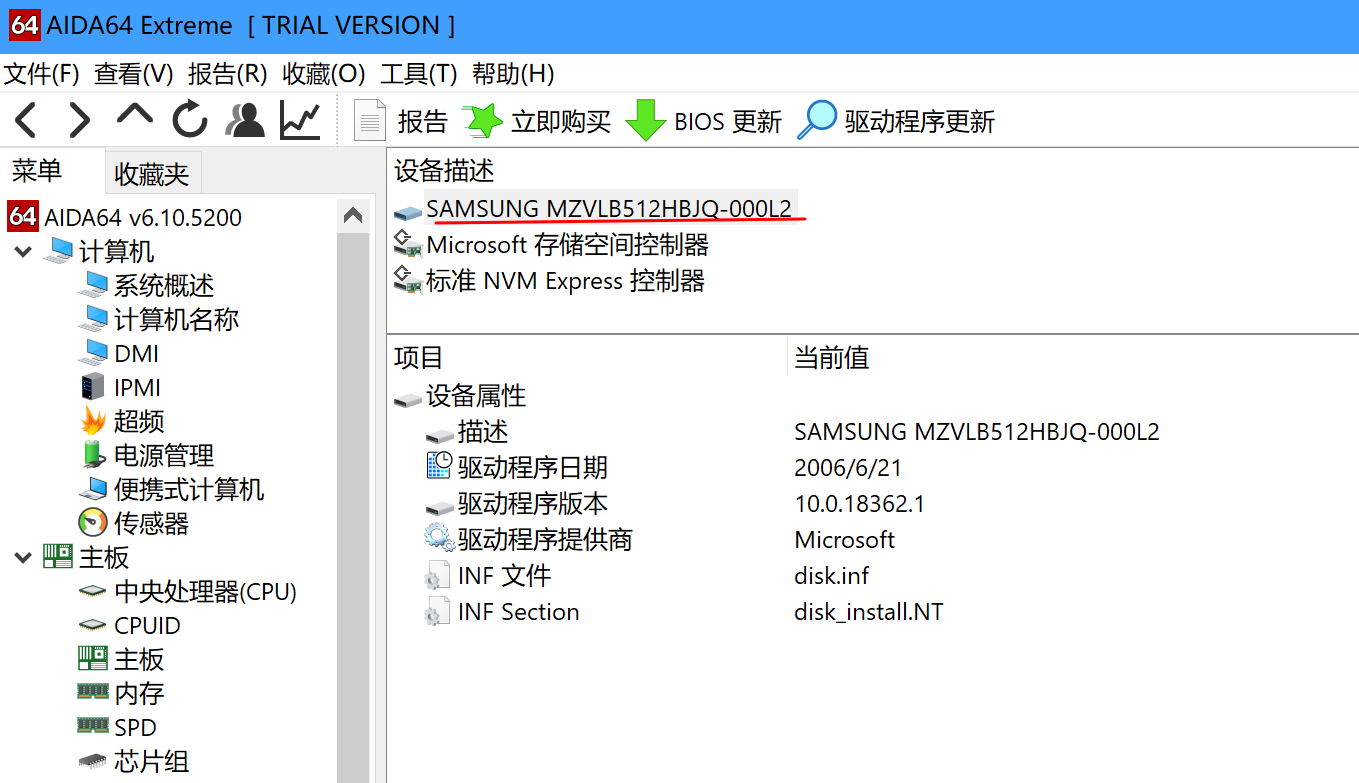Collapse the 主板 tree branch

point(22,557)
